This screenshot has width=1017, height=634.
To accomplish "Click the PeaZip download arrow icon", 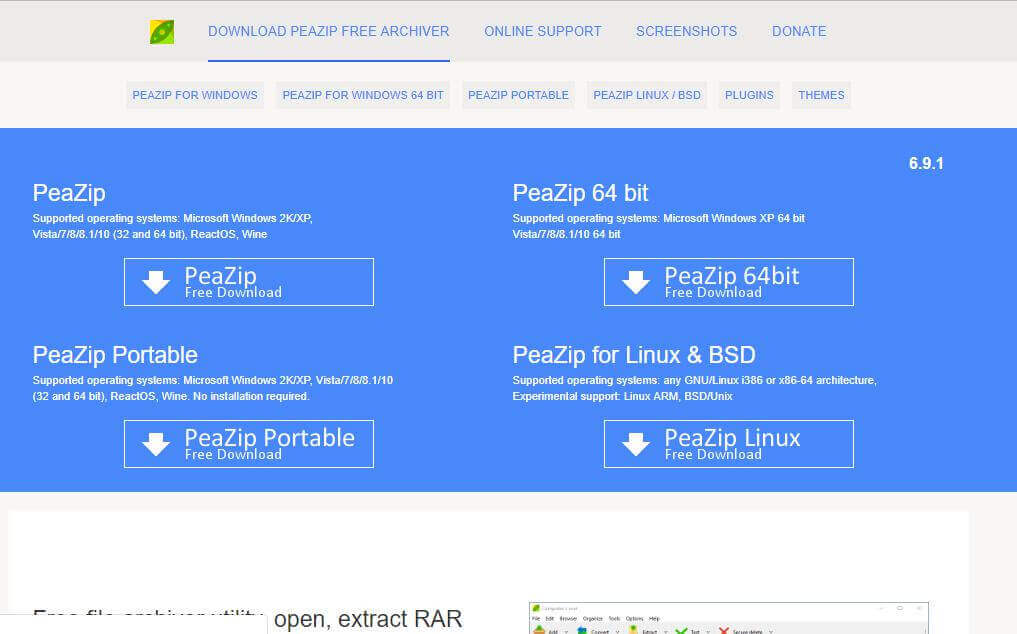I will click(x=156, y=283).
